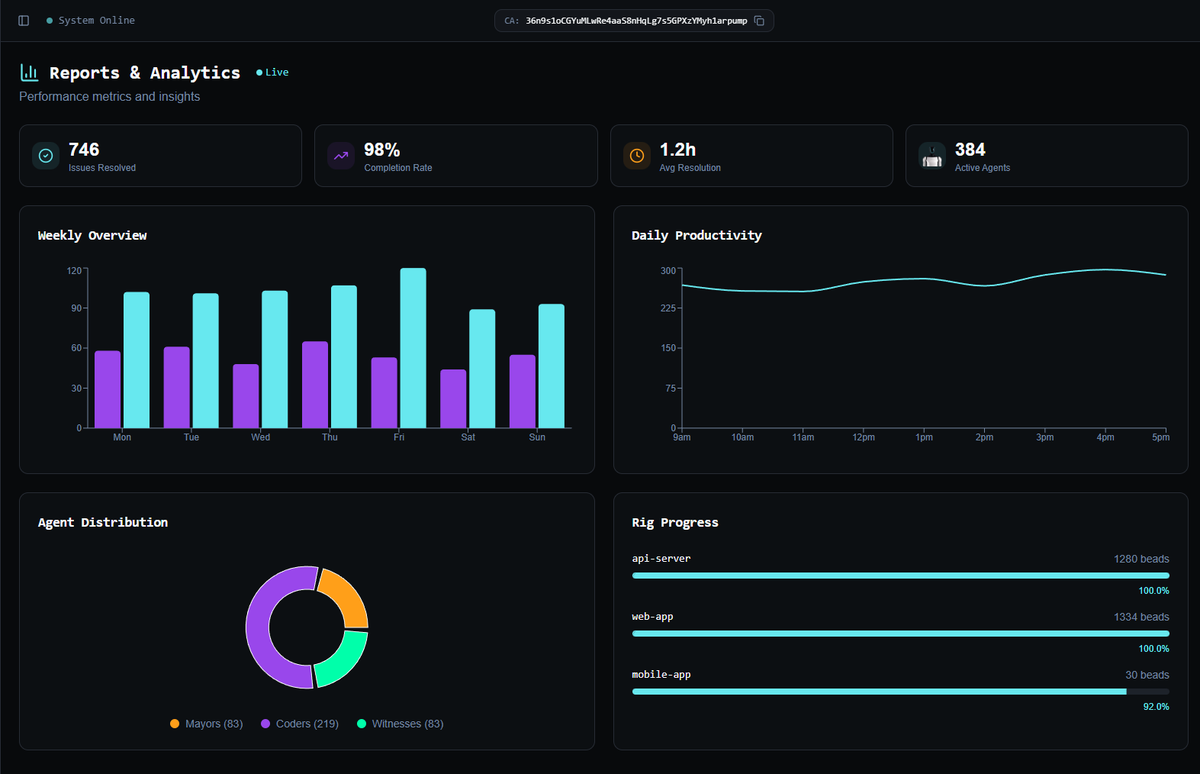Click the 92.0% progress value

point(1155,706)
